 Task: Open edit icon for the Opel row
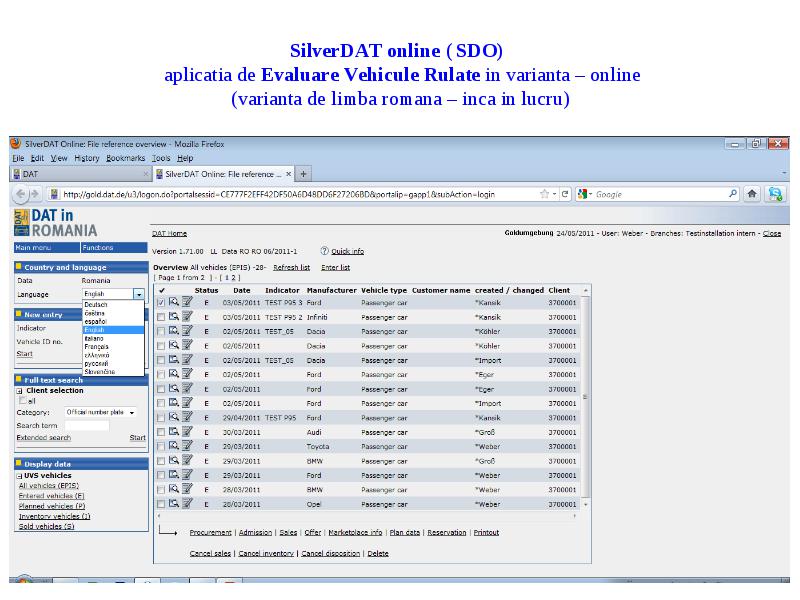tap(187, 504)
